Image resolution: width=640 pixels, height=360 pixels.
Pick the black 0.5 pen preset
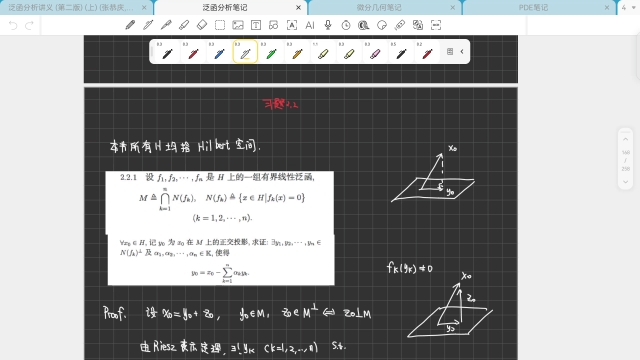pyautogui.click(x=401, y=51)
